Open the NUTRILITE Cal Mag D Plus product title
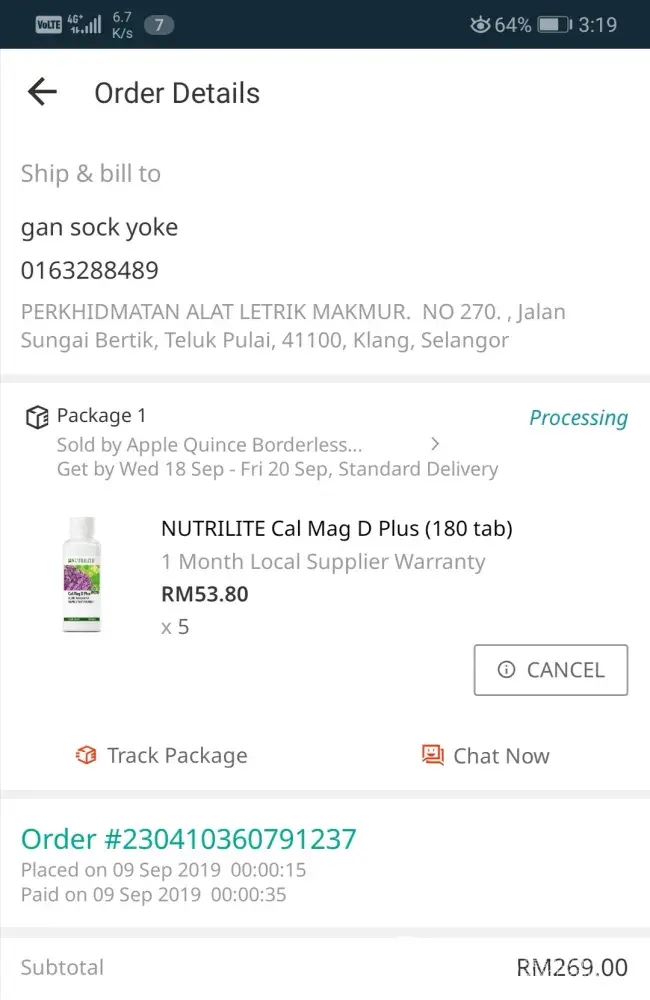The width and height of the screenshot is (650, 1000). 336,528
